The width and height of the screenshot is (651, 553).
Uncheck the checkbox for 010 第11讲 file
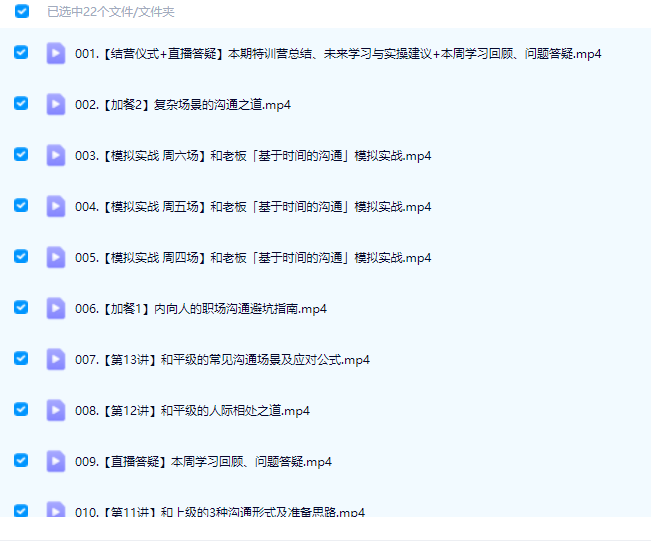[22, 510]
